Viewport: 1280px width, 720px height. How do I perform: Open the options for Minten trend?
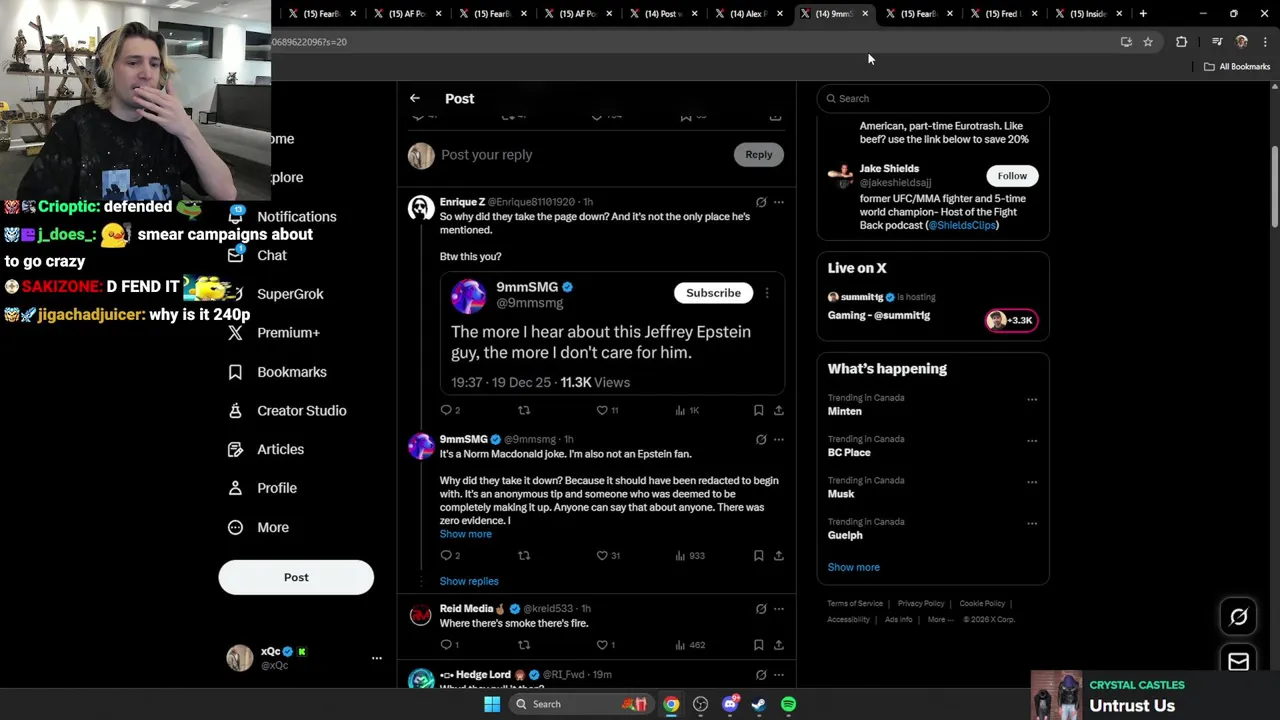click(x=1032, y=399)
